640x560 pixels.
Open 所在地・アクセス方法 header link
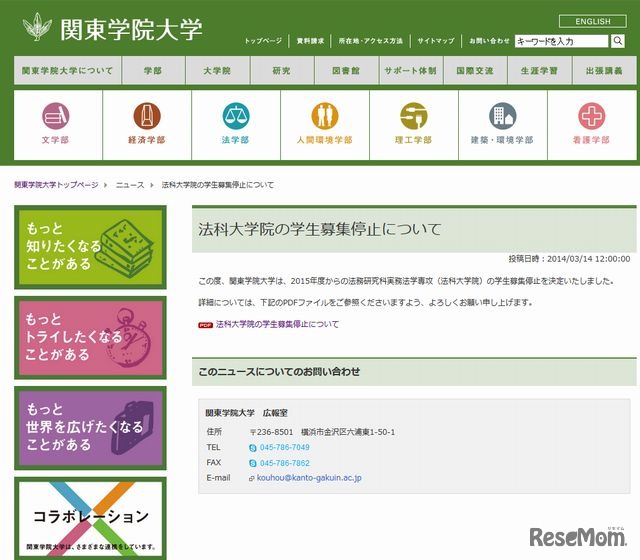tap(371, 41)
